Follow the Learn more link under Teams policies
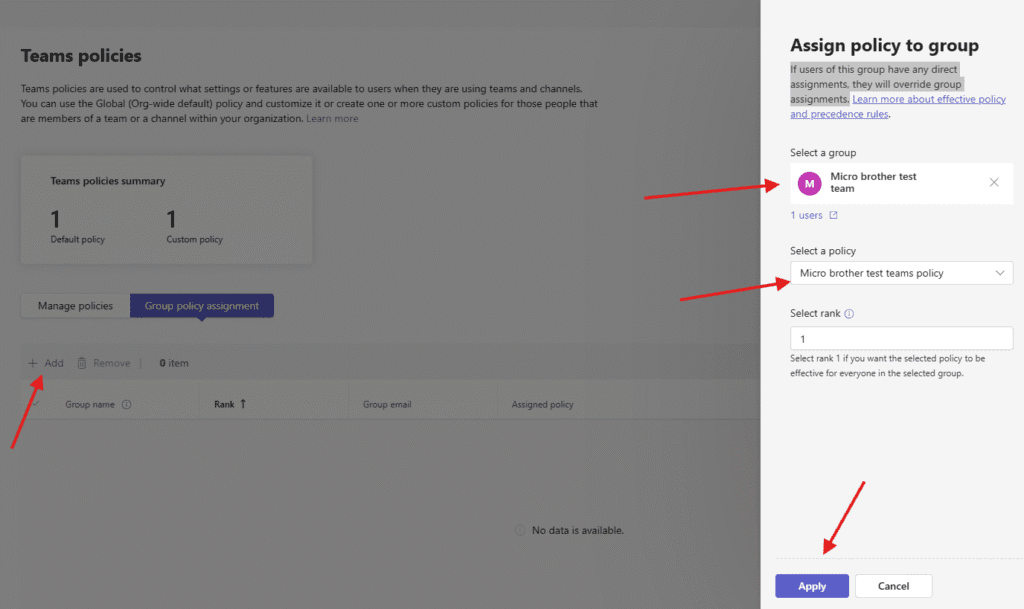1024x609 pixels. tap(332, 119)
